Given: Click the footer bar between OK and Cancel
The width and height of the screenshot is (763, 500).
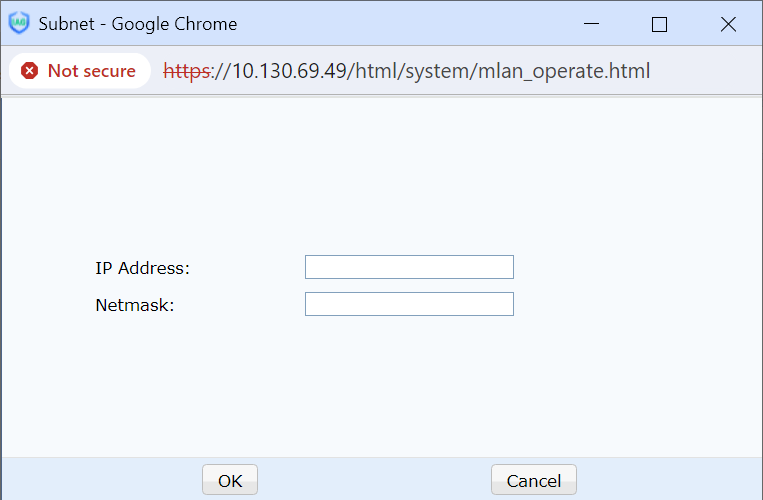Looking at the screenshot, I should (375, 480).
